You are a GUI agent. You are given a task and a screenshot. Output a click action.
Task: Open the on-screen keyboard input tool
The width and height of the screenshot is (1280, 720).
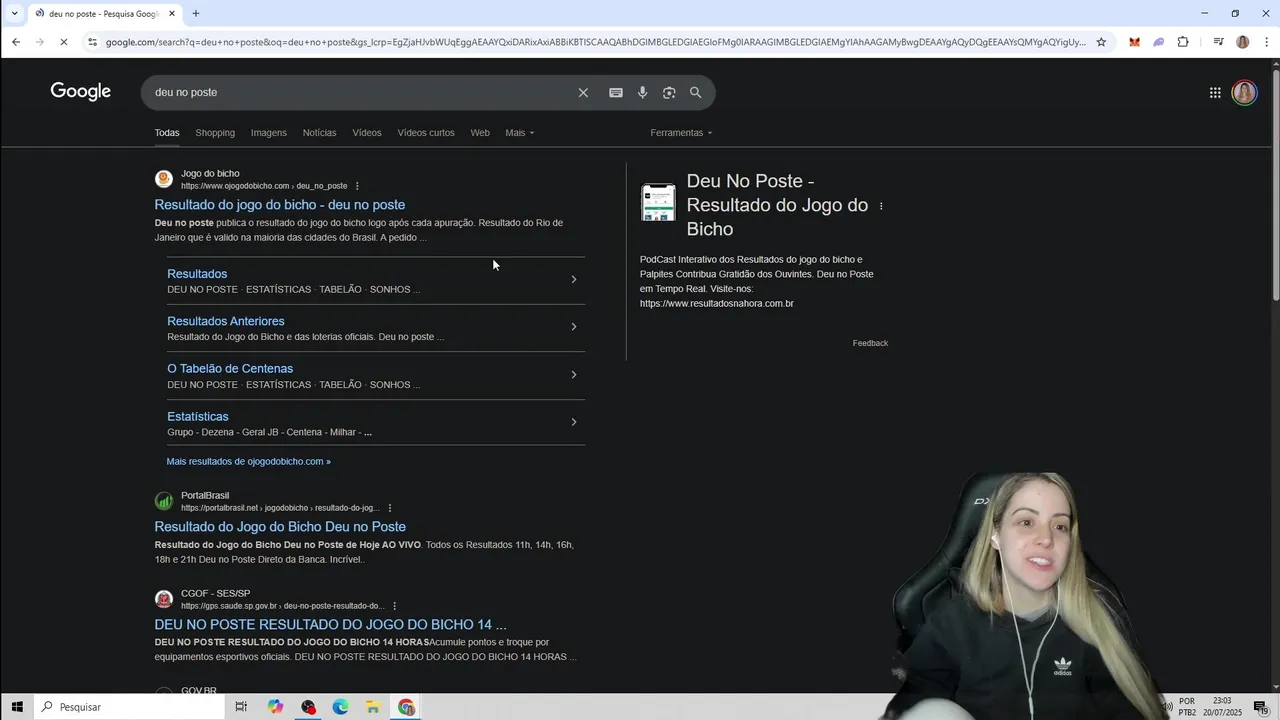click(616, 92)
